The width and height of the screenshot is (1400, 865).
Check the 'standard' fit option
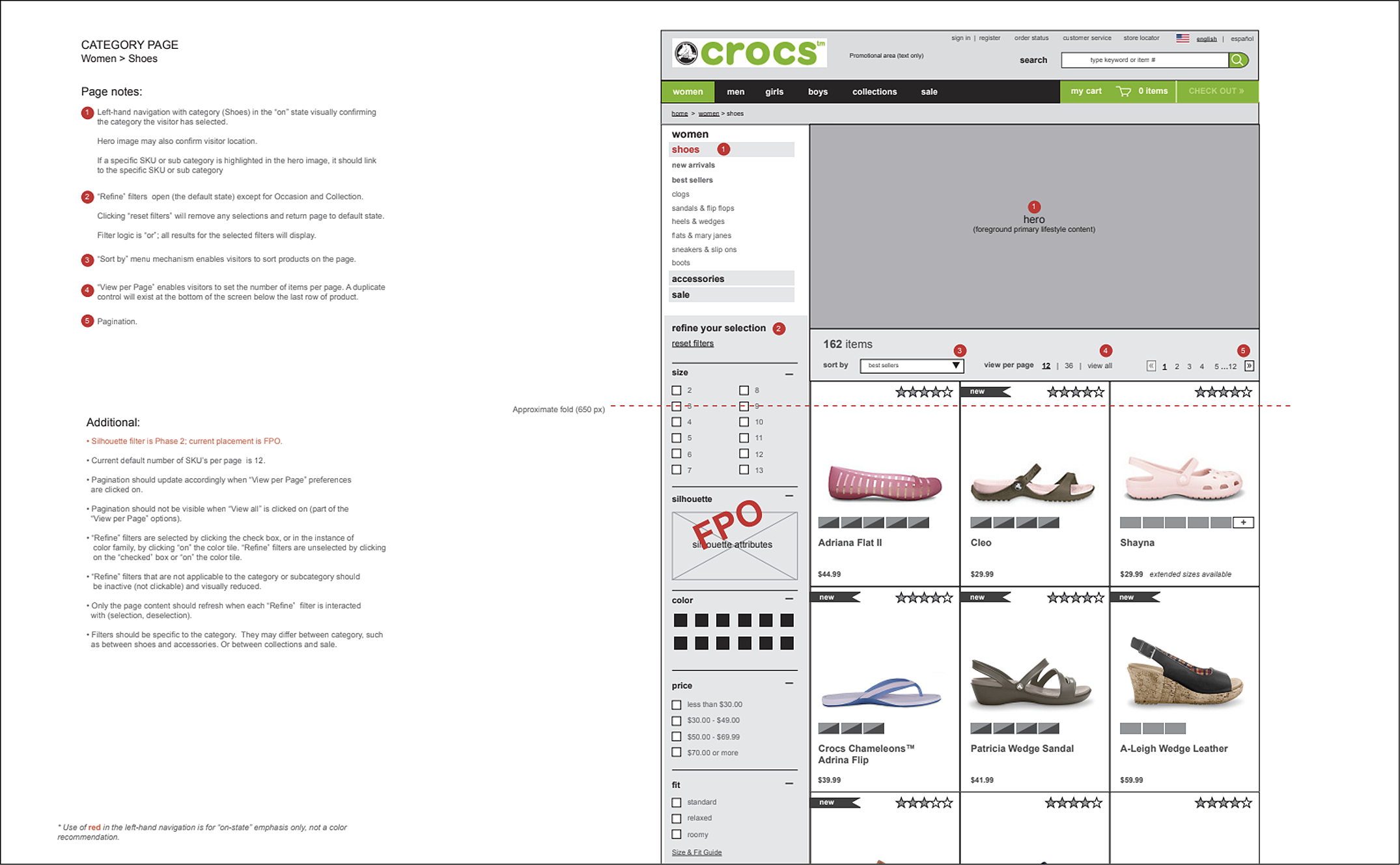click(677, 802)
